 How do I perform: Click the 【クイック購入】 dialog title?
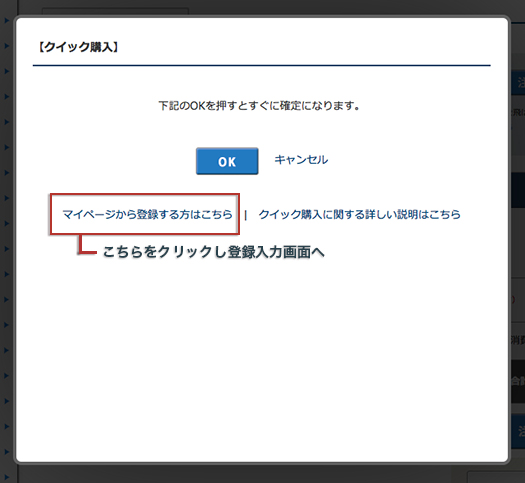(77, 47)
